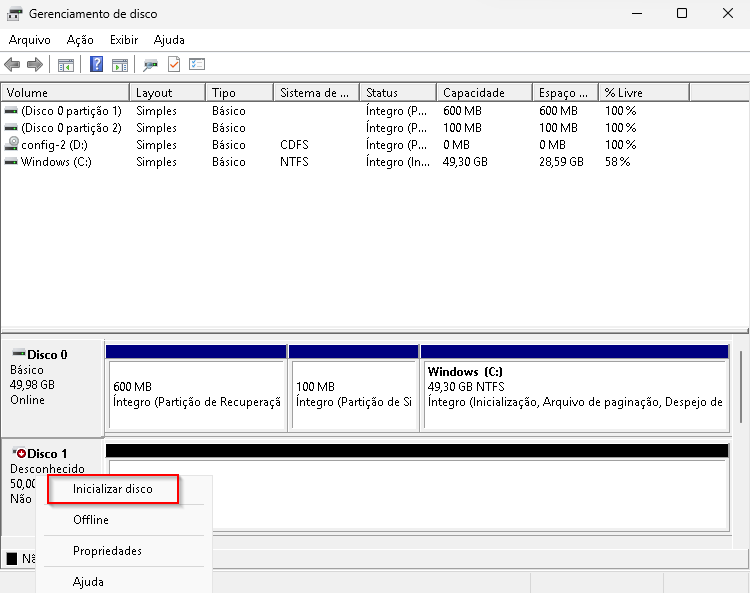The height and width of the screenshot is (593, 750).
Task: Click the Disco 0 disk label
Action: tap(47, 354)
